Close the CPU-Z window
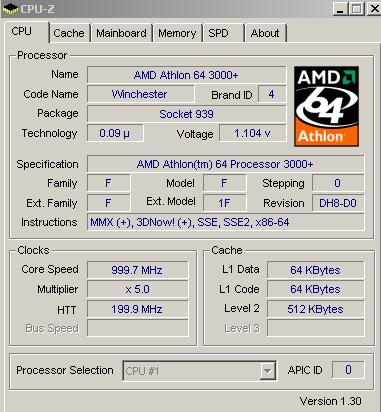The height and width of the screenshot is (412, 381). click(374, 9)
